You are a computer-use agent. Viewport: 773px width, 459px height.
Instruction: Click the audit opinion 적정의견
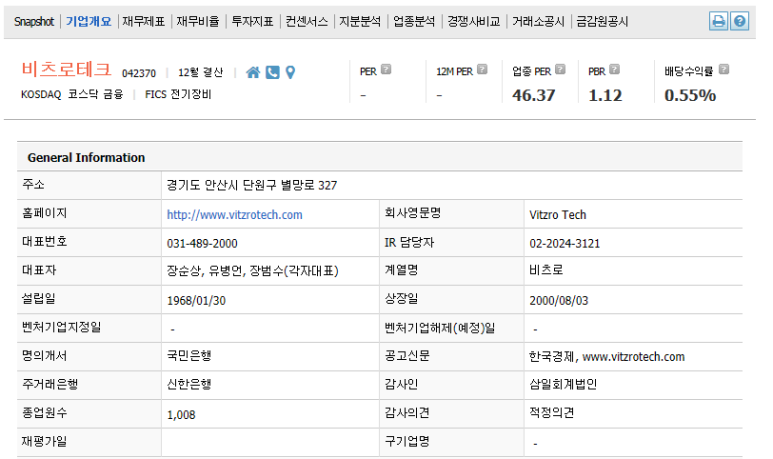[x=552, y=413]
